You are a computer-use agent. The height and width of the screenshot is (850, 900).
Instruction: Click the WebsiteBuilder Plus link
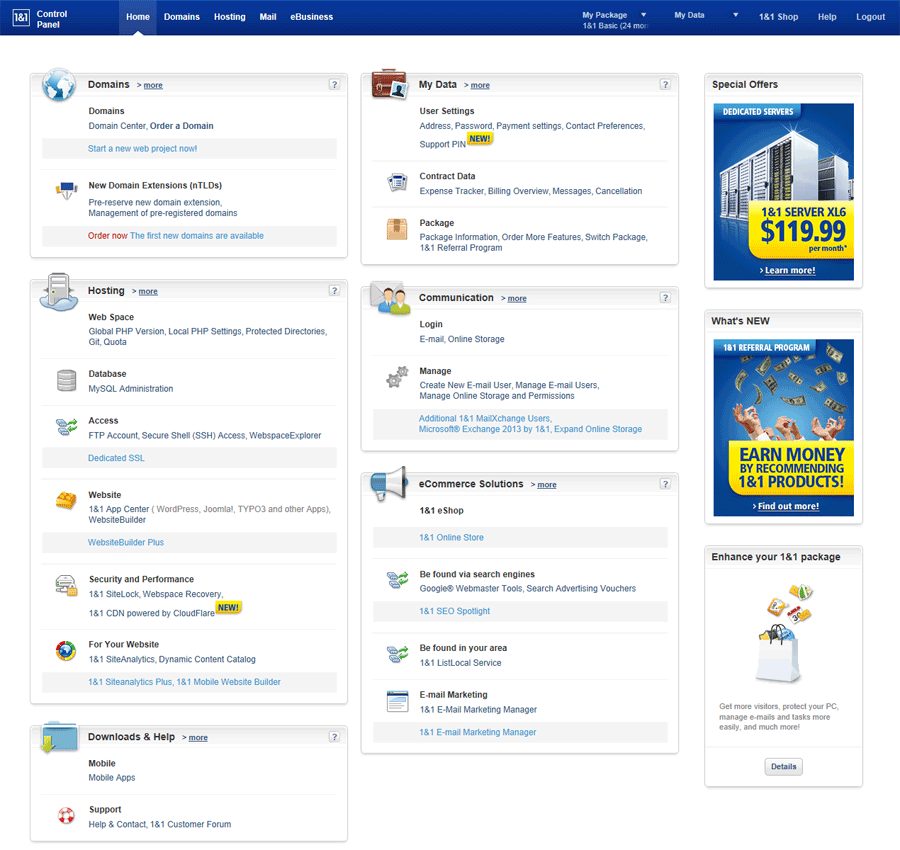(126, 542)
